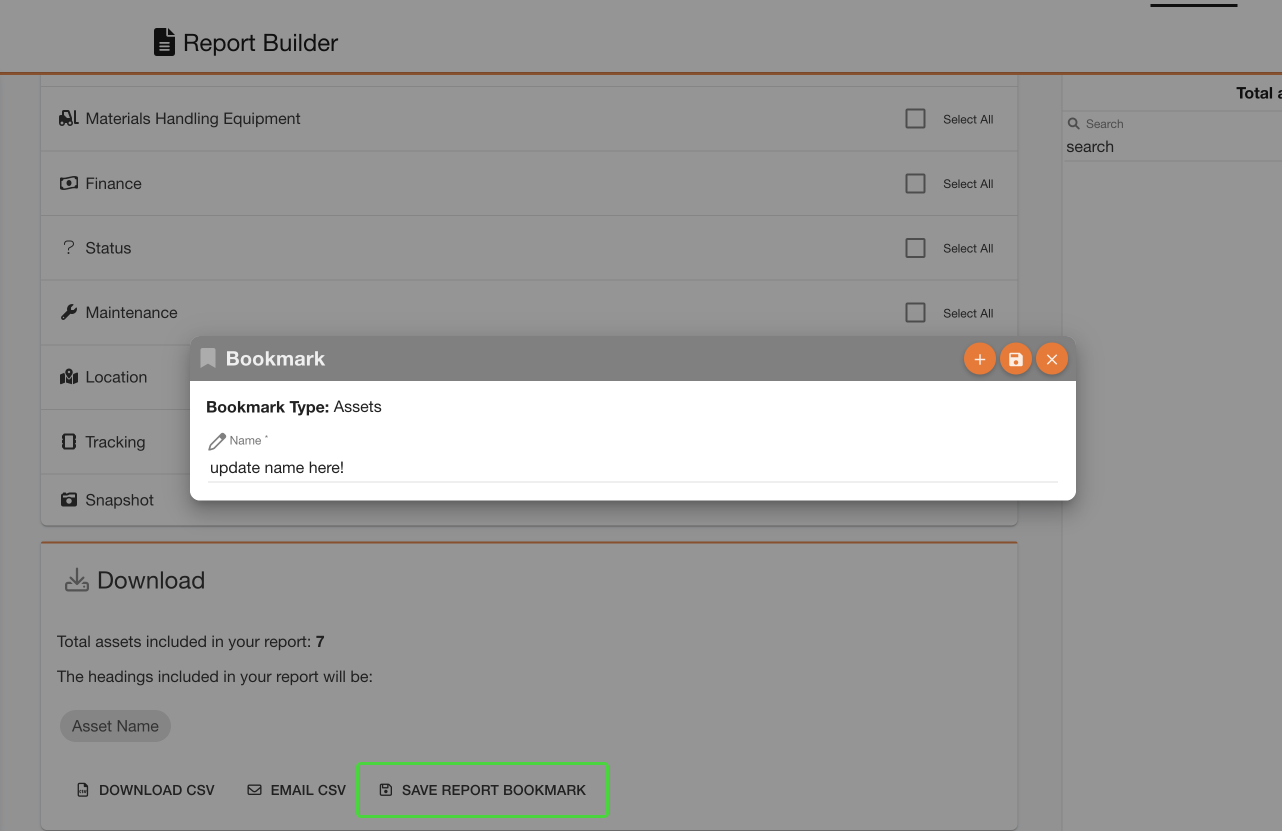Click the Email CSV button
1282x831 pixels.
(296, 790)
